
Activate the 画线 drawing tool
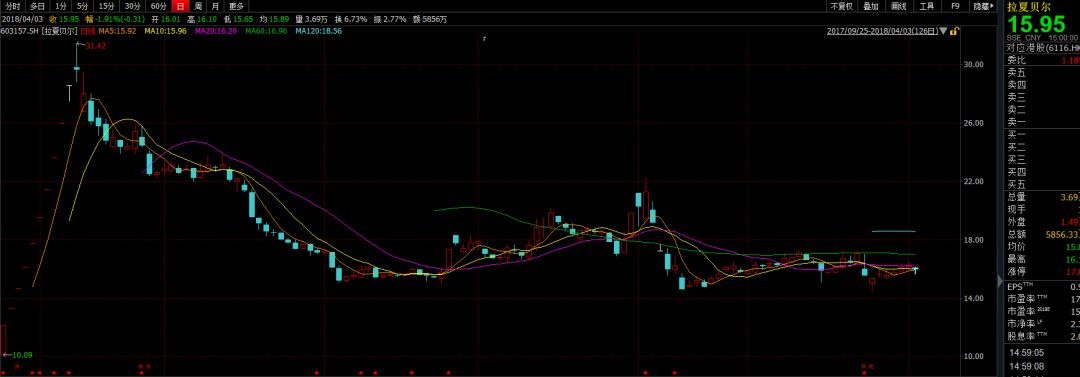pos(898,6)
